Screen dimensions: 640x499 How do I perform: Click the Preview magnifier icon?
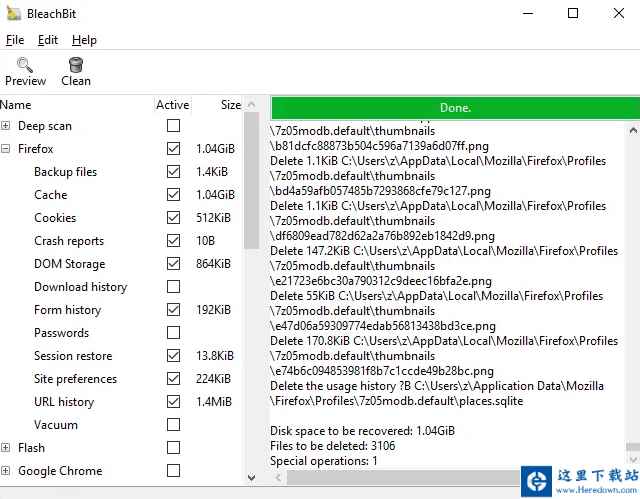click(25, 65)
